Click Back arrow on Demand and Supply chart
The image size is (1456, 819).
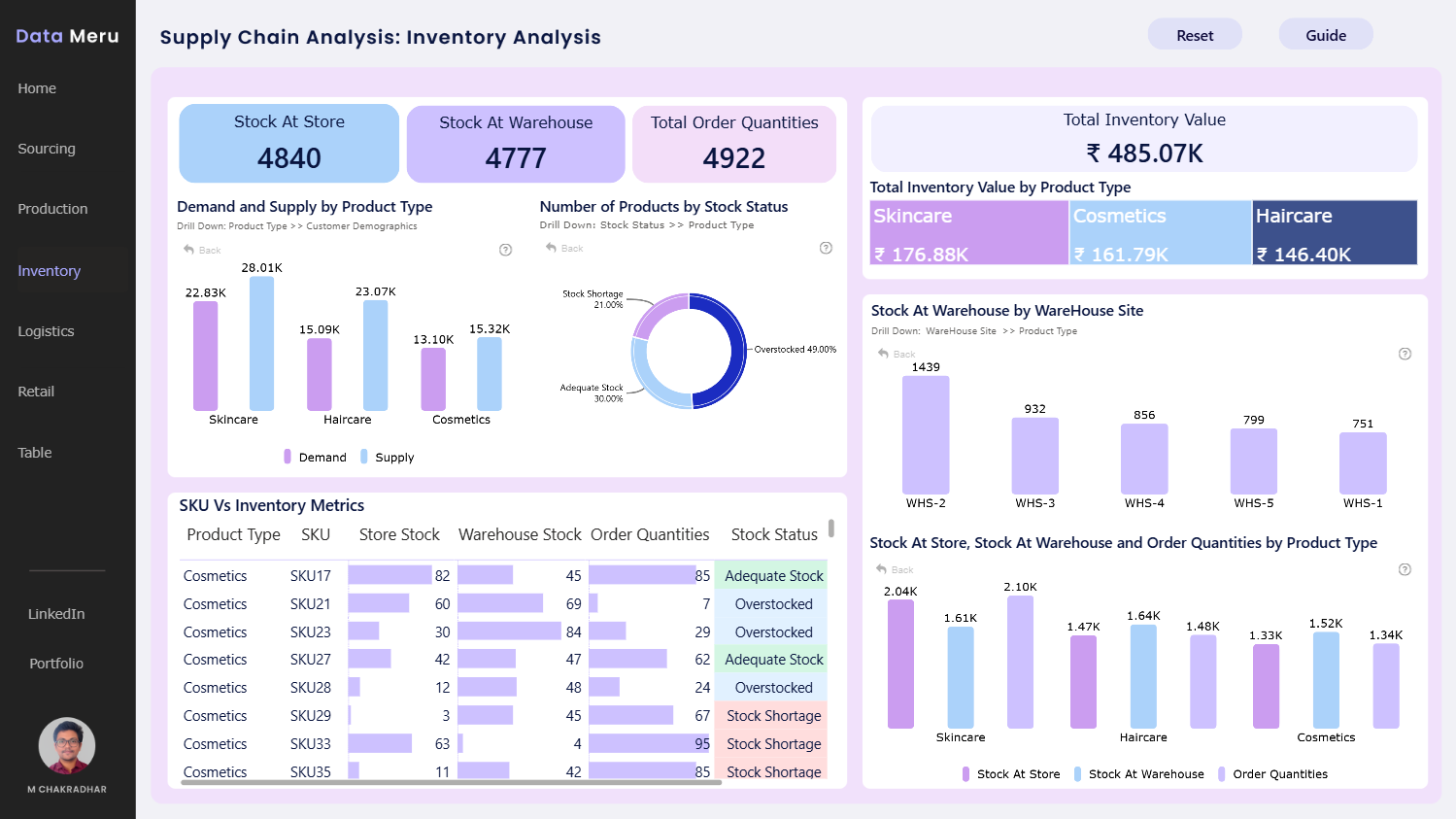tap(202, 250)
